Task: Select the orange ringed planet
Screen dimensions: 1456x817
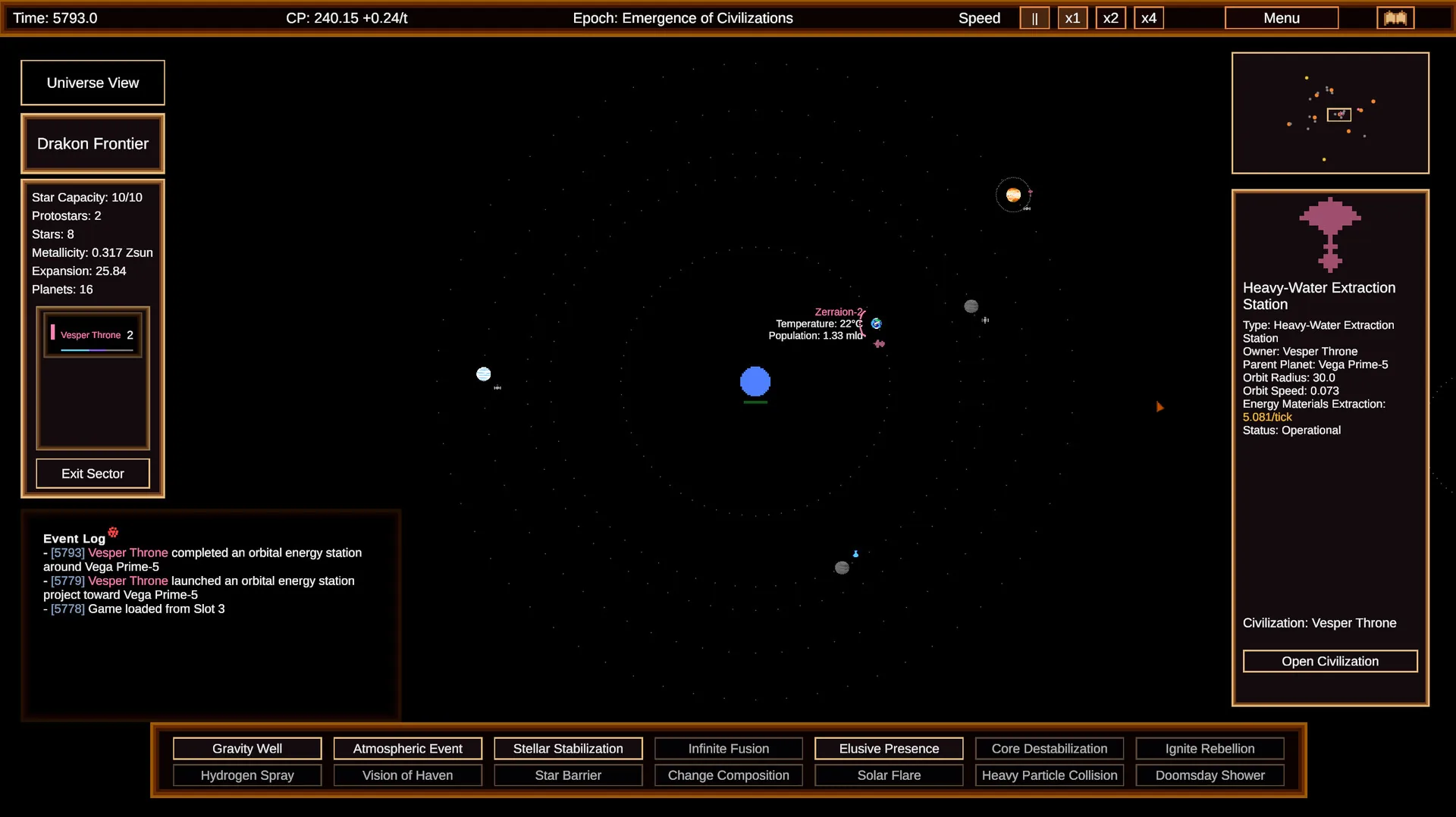Action: click(x=1013, y=195)
